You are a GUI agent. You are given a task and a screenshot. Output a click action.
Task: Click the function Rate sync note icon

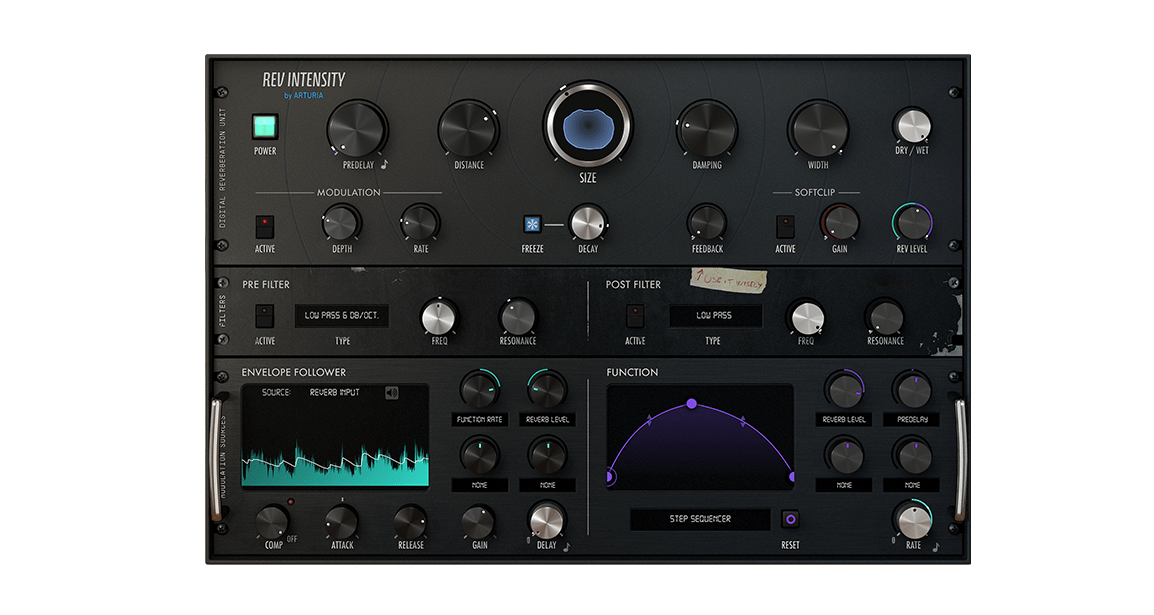(x=935, y=547)
